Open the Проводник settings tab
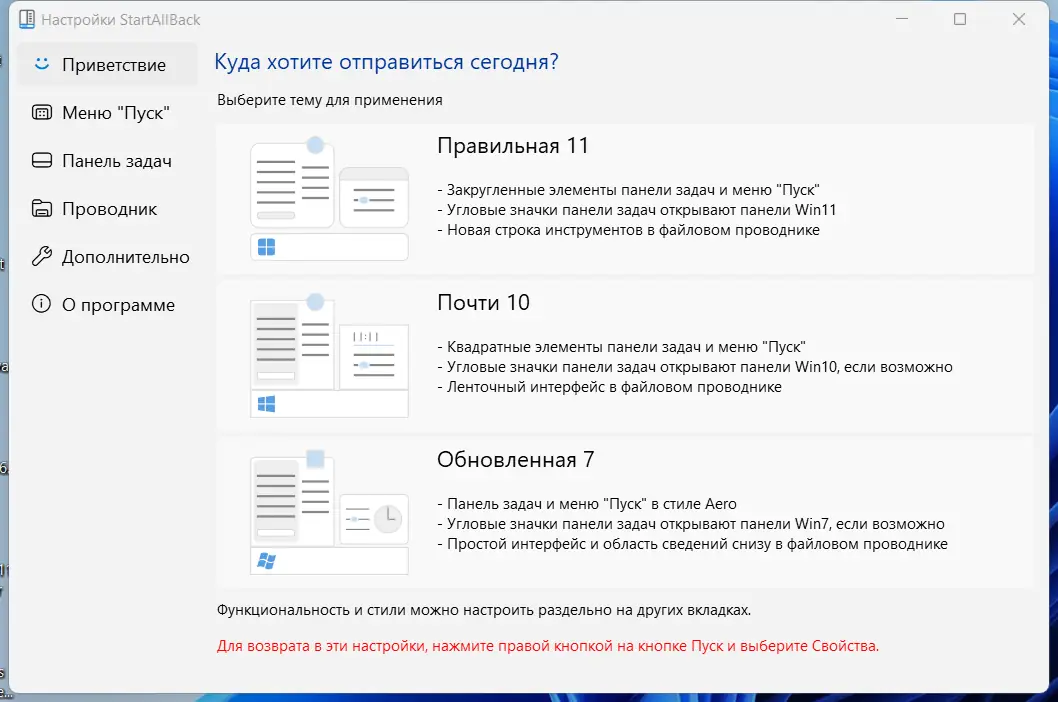This screenshot has width=1058, height=702. [x=108, y=209]
